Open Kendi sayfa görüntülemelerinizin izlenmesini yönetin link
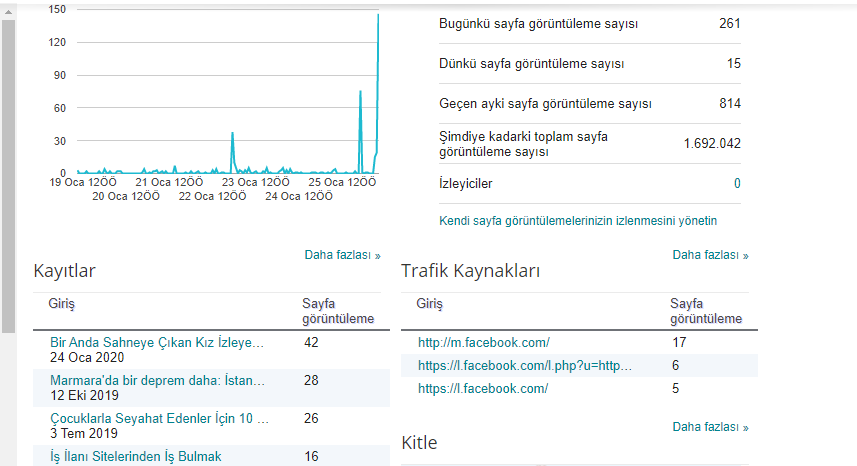Viewport: 857px width, 466px height. (578, 221)
